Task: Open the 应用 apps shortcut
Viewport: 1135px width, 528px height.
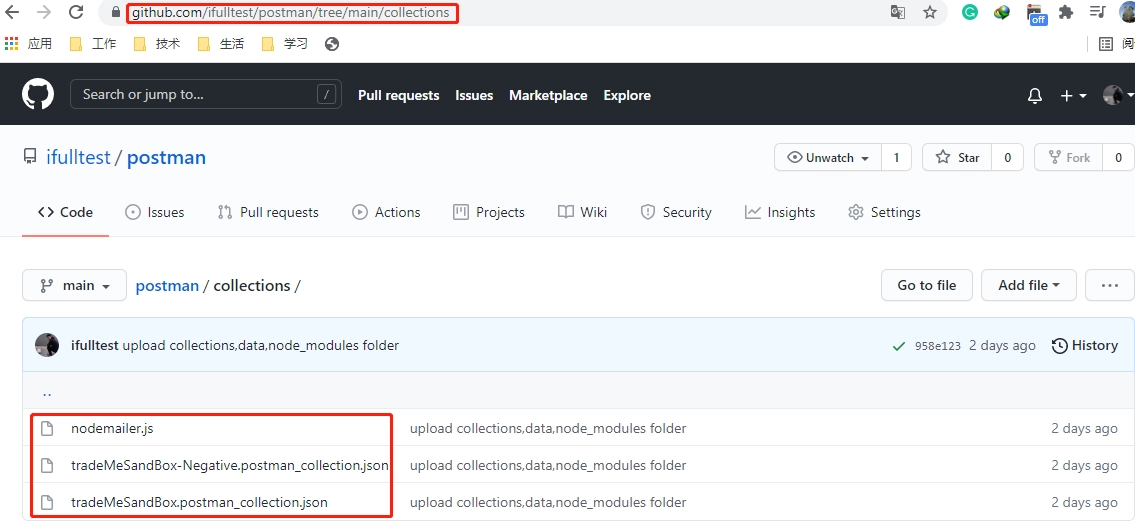Action: click(x=28, y=44)
